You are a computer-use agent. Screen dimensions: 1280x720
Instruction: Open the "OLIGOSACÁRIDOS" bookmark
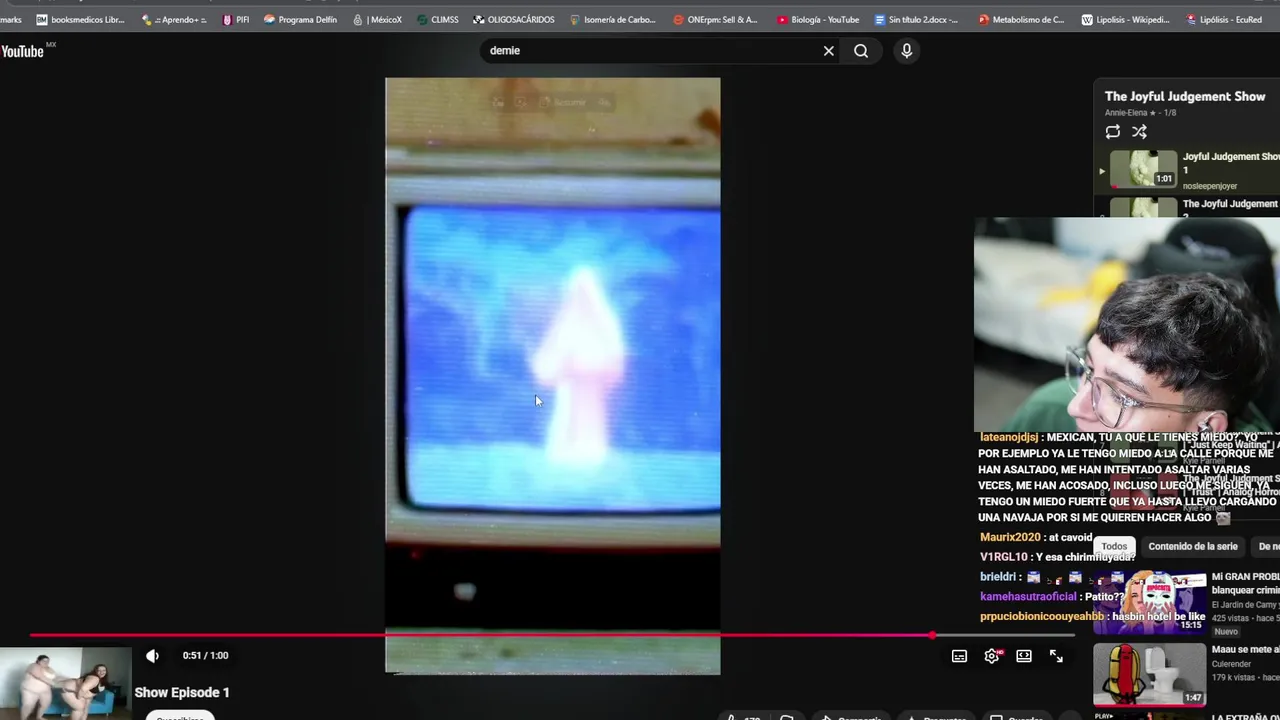point(513,19)
